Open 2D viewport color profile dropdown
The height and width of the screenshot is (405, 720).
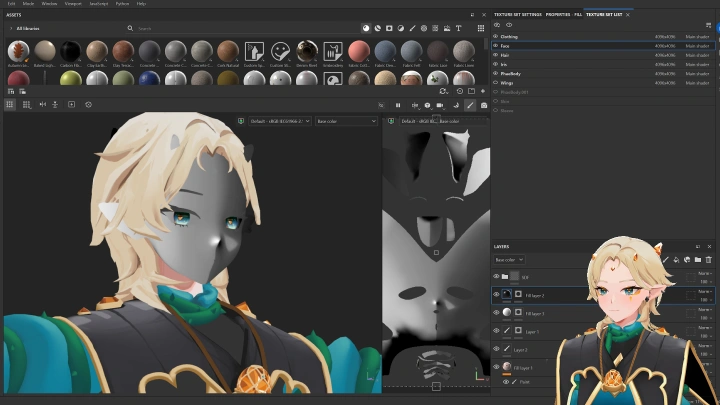tap(417, 121)
